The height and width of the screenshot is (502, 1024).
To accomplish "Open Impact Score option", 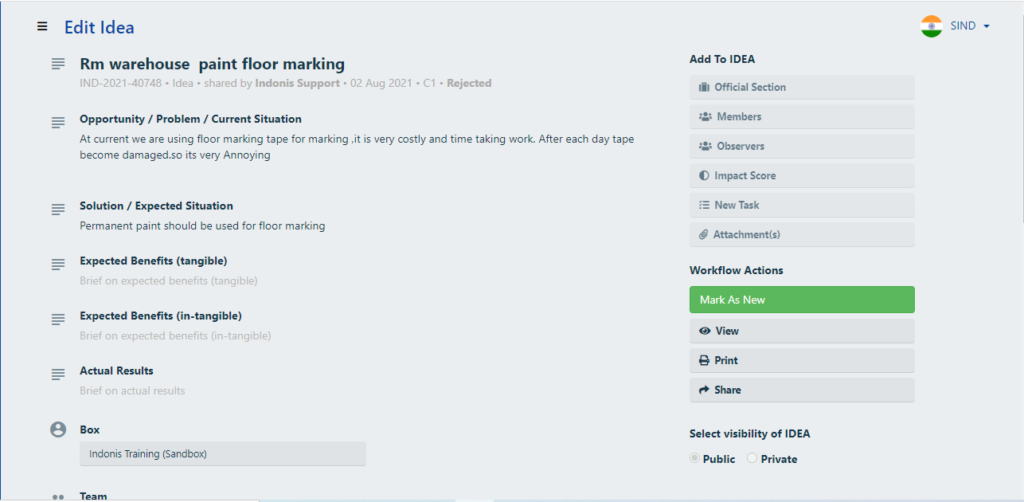I will pyautogui.click(x=802, y=176).
